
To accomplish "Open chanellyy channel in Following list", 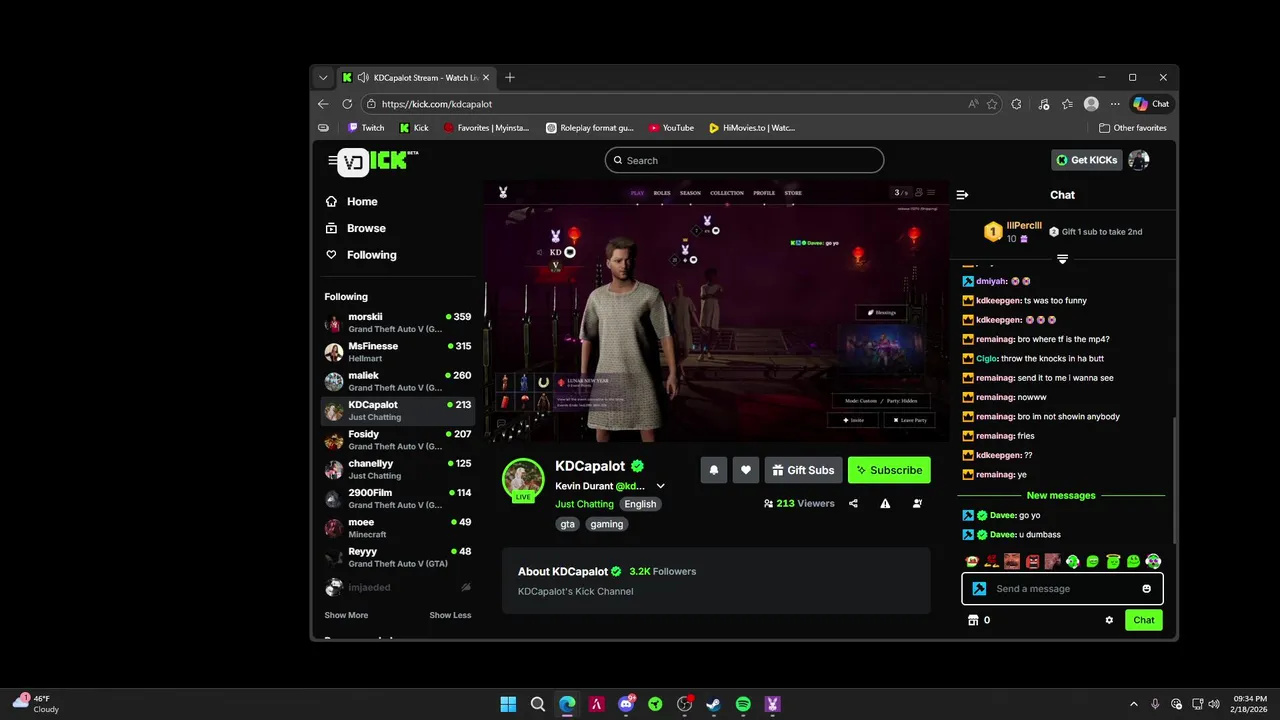I will 398,469.
